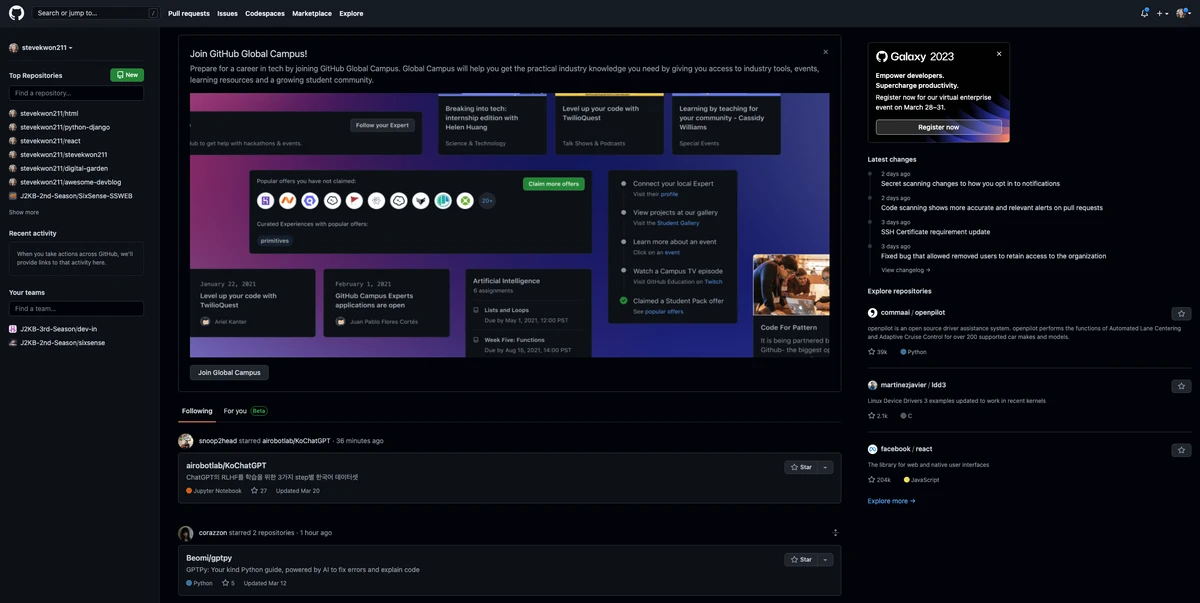Open the Beomi/gptpy repository title
The image size is (1200, 603).
point(209,558)
